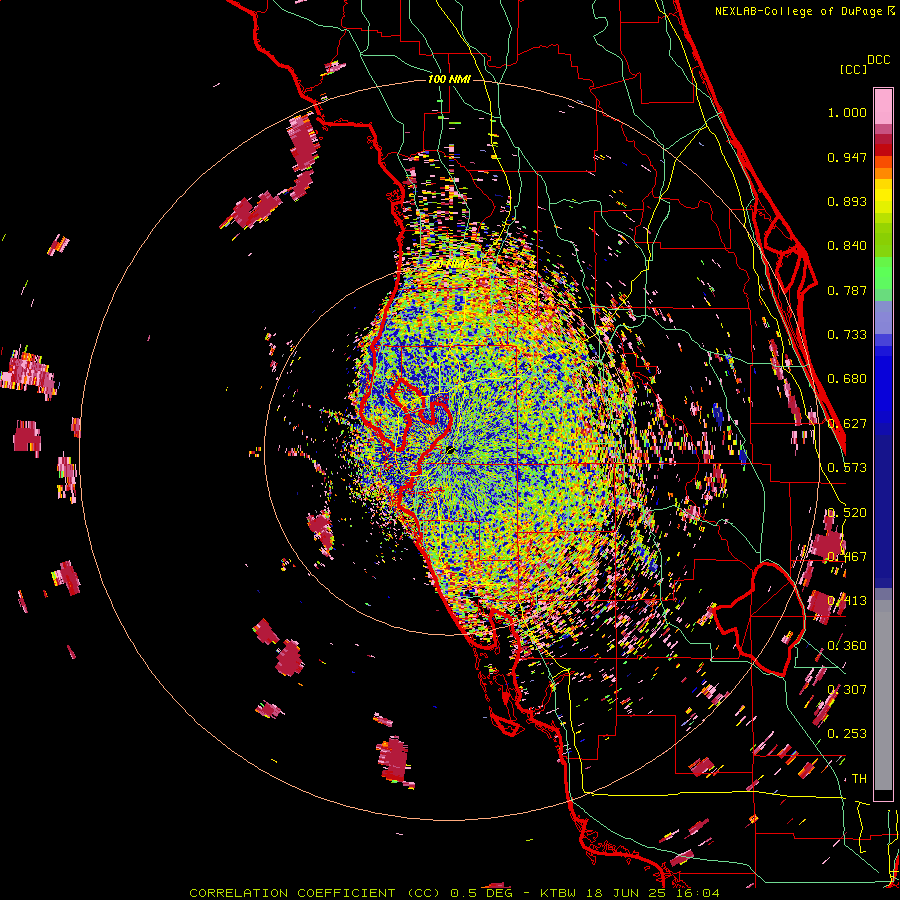Click the DCC [CC] legend heading
Image resolution: width=900 pixels, height=900 pixels.
(x=864, y=64)
